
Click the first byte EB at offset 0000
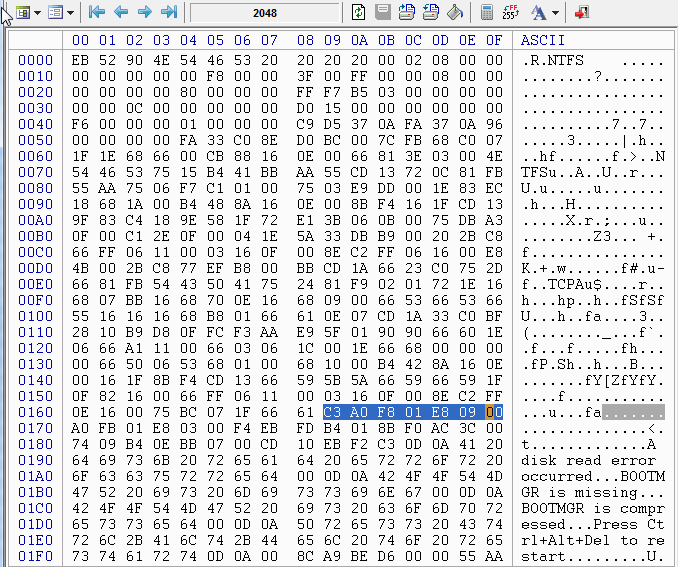point(80,60)
